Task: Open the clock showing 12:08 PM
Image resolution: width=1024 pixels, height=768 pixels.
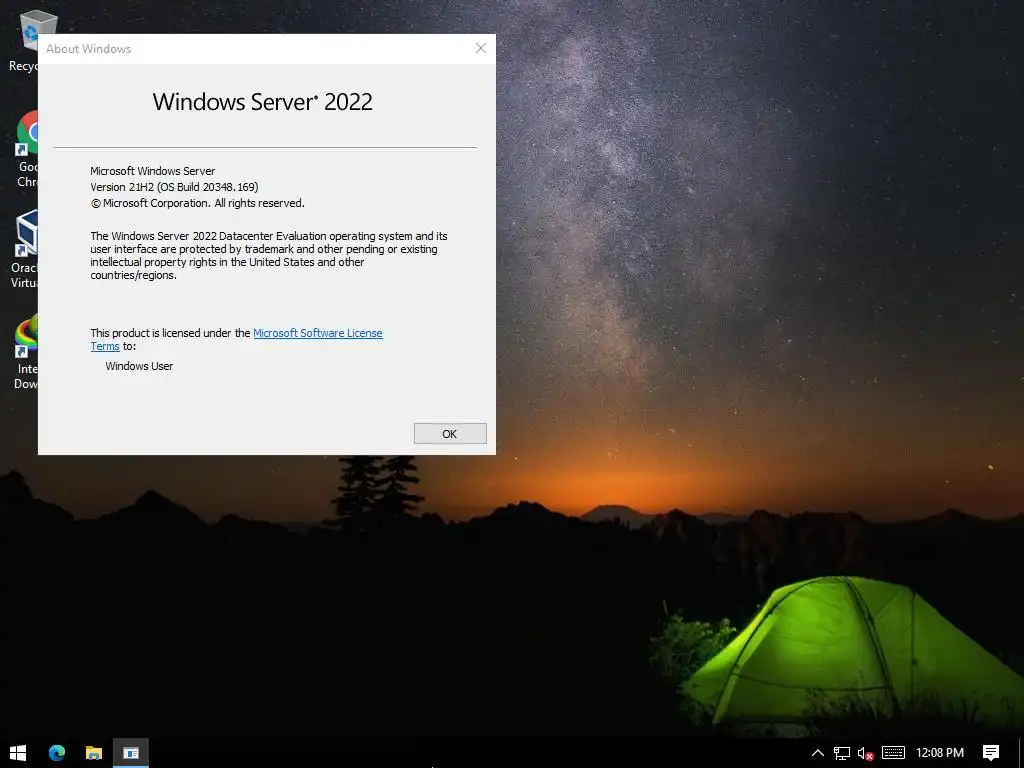Action: (940, 753)
